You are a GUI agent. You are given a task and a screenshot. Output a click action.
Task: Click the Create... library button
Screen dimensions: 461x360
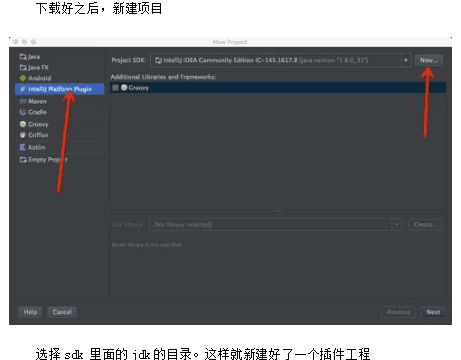pos(425,224)
